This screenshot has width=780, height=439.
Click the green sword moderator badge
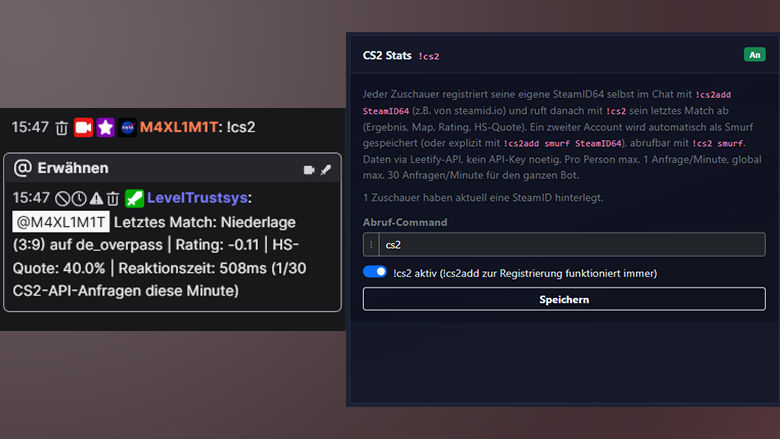pos(134,198)
